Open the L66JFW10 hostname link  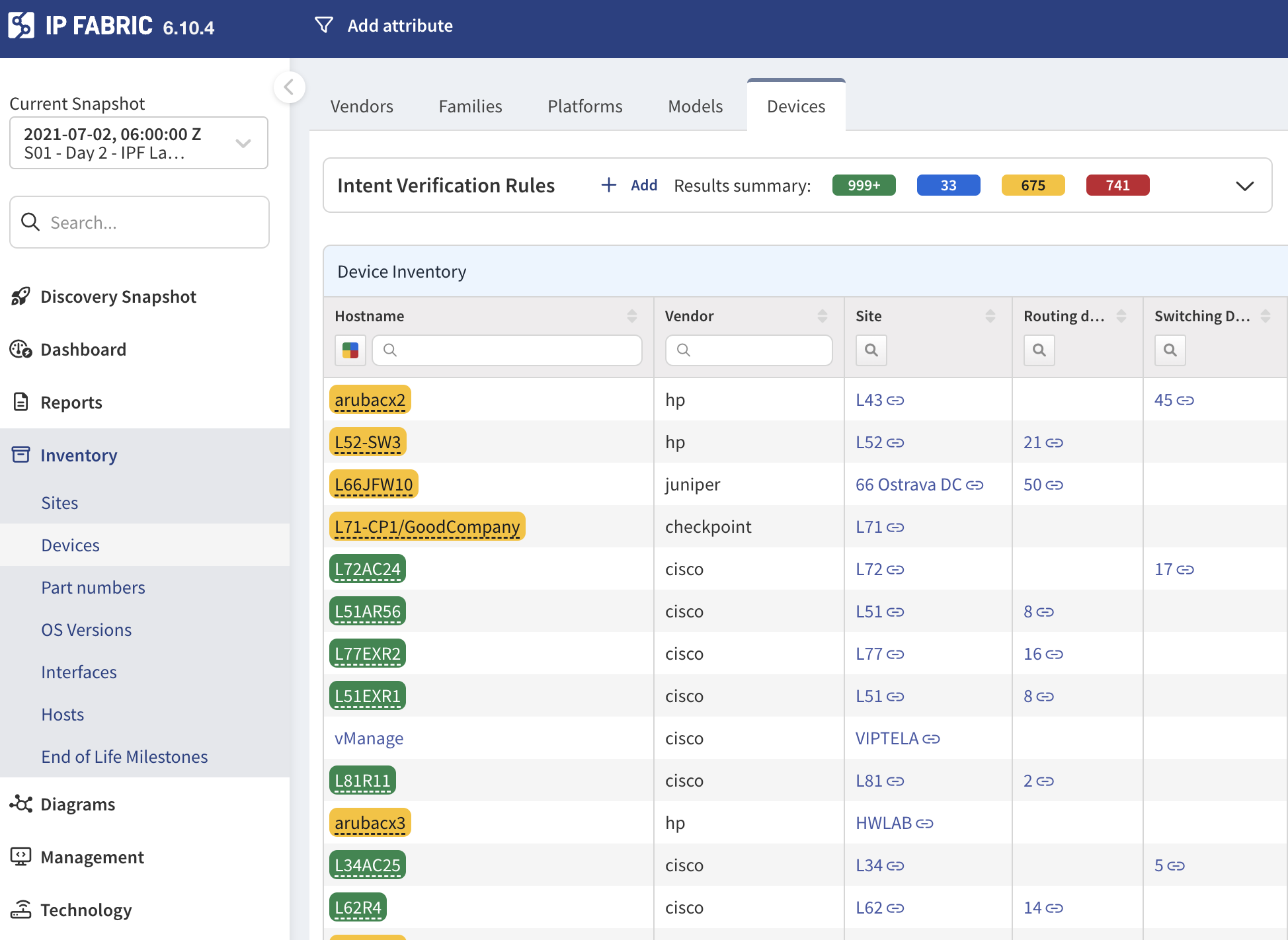click(x=373, y=485)
